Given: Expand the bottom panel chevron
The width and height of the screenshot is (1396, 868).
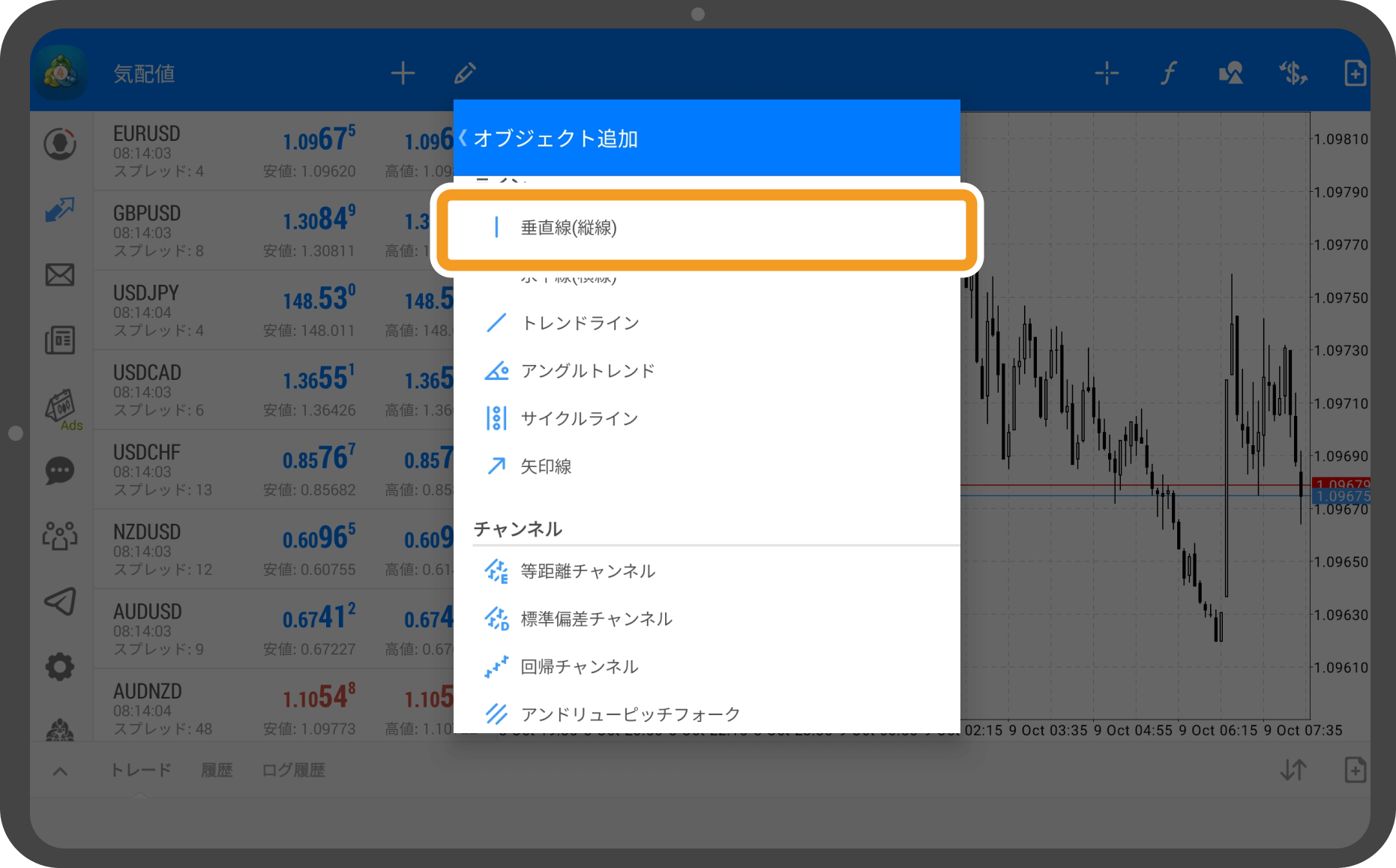Looking at the screenshot, I should coord(61,771).
